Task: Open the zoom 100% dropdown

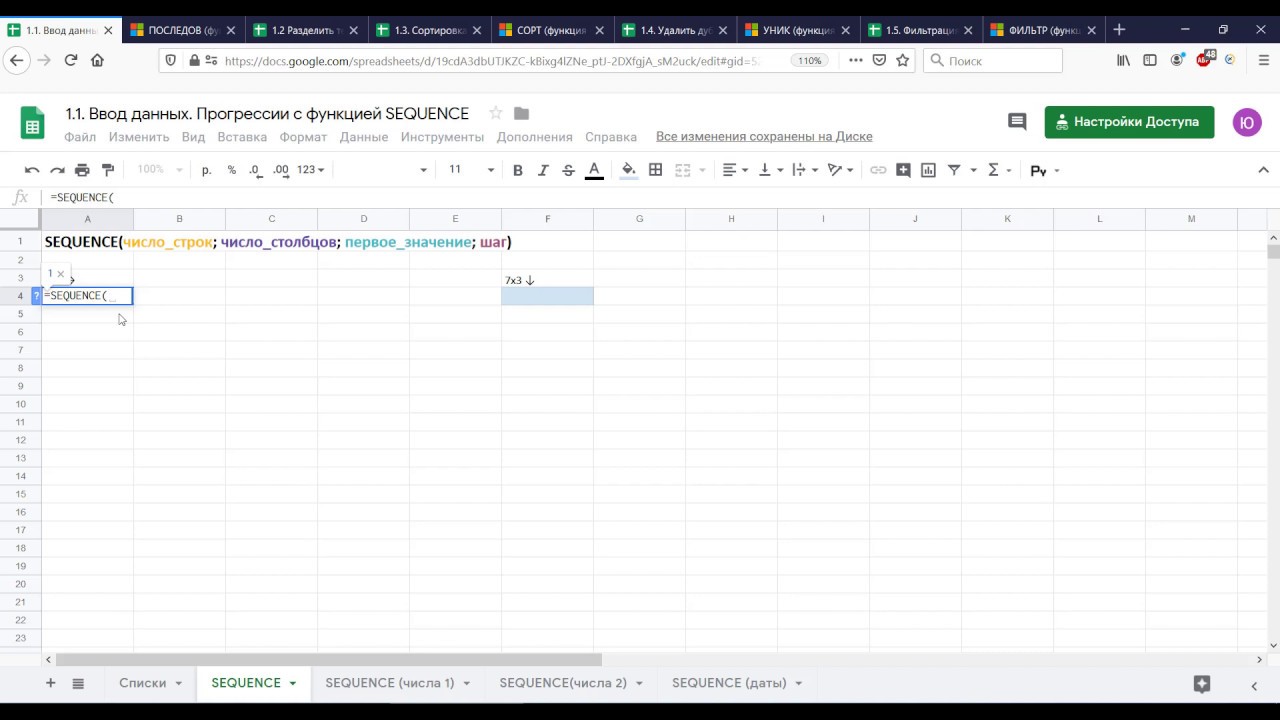Action: point(160,170)
